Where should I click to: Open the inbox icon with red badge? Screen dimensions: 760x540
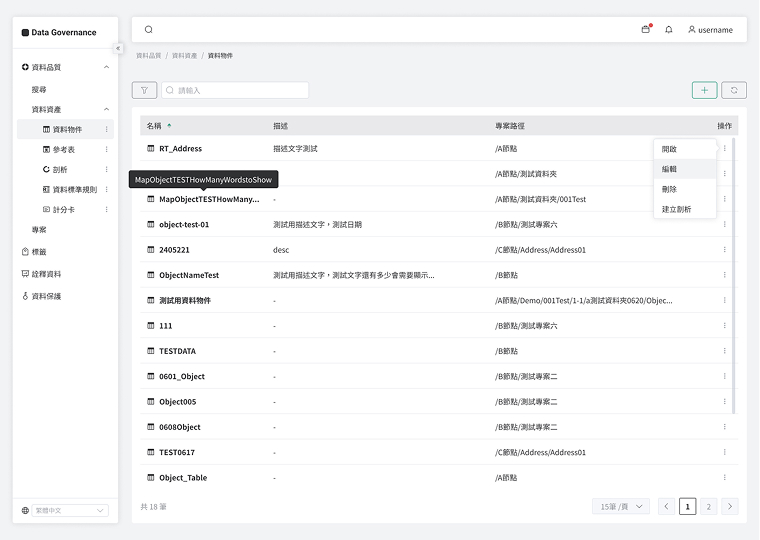[x=646, y=30]
